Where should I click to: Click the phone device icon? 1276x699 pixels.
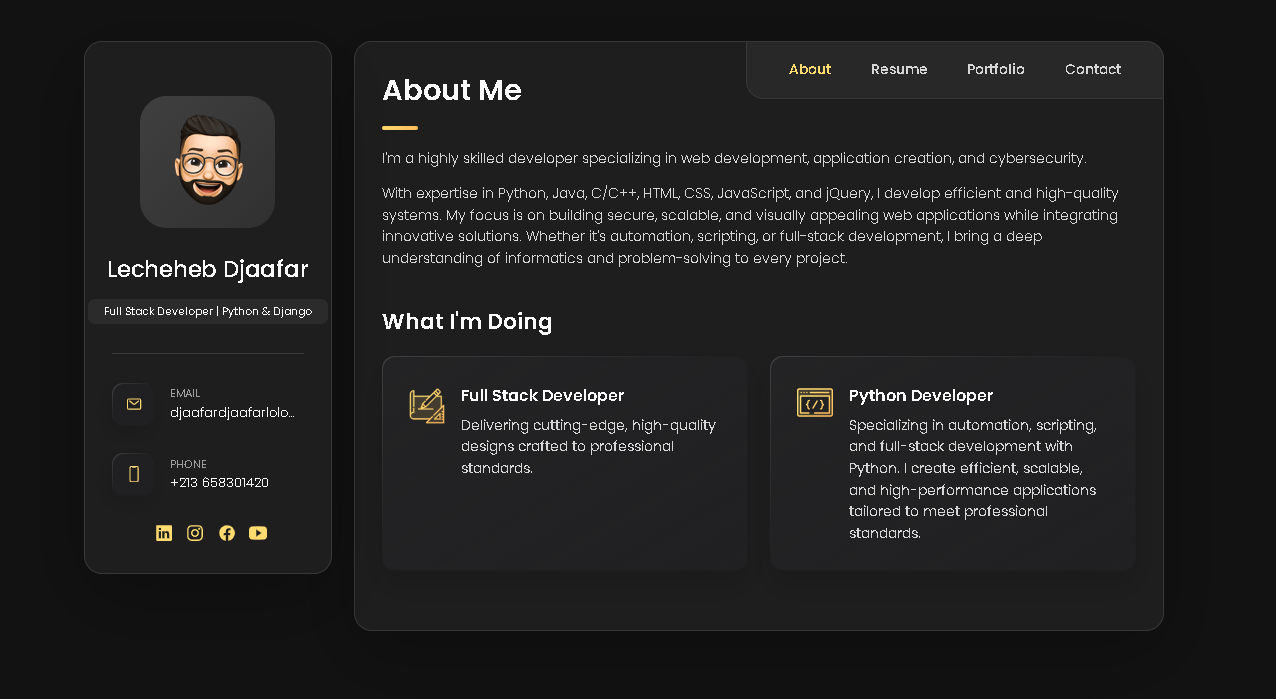point(133,474)
